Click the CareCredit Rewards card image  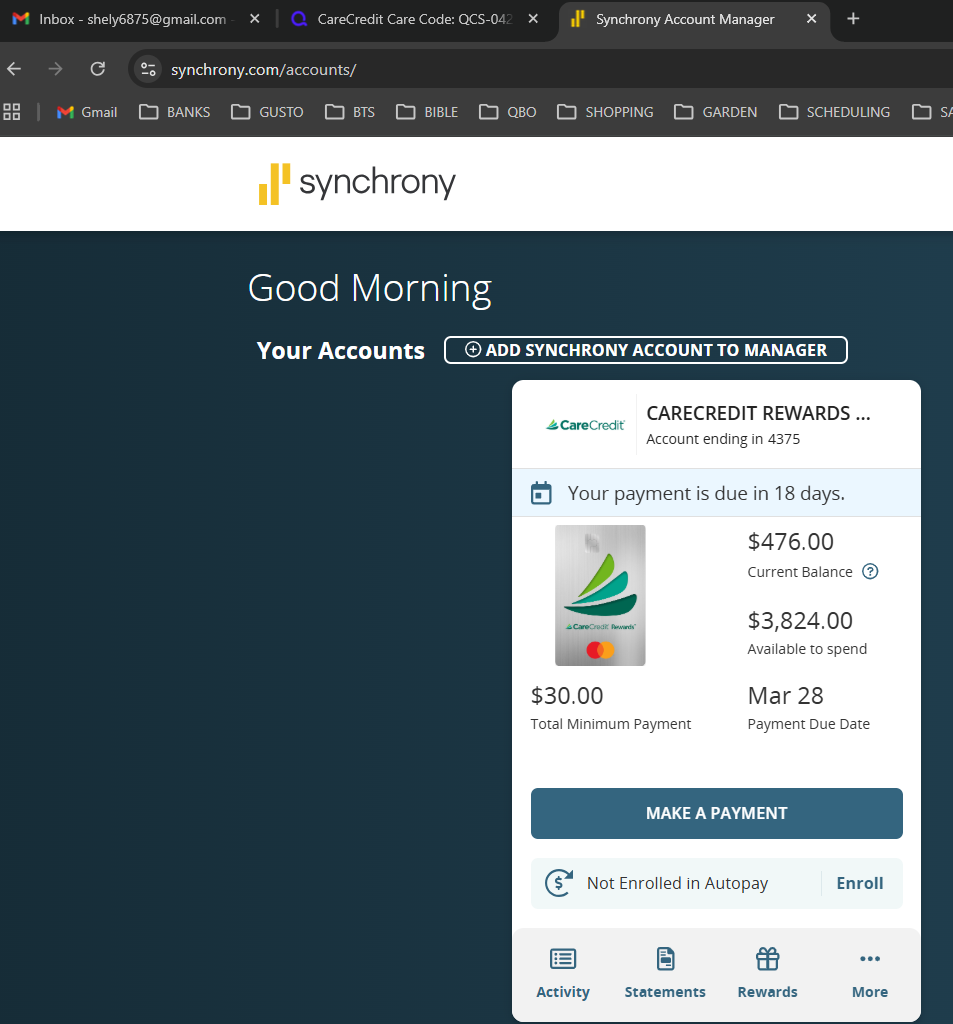(x=600, y=596)
